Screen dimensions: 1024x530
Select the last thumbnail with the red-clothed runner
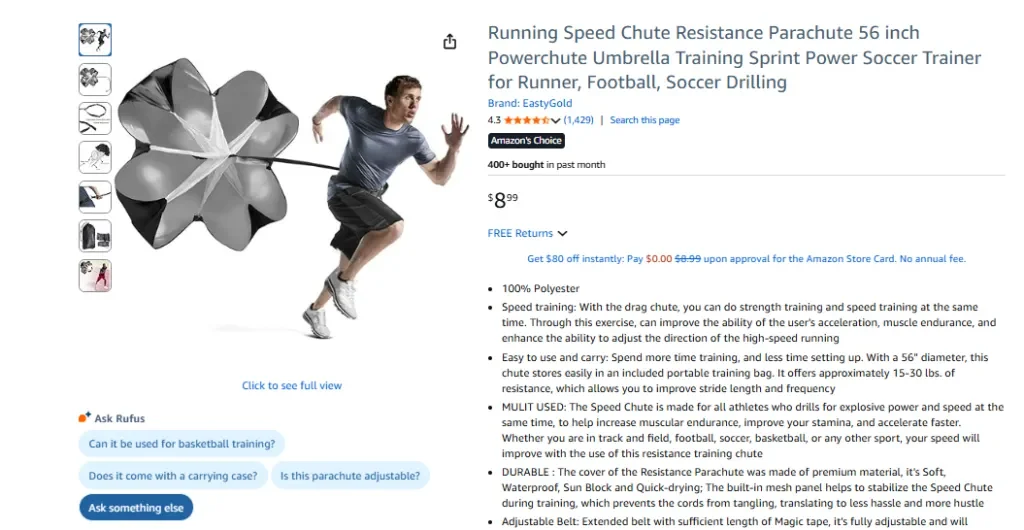(95, 275)
